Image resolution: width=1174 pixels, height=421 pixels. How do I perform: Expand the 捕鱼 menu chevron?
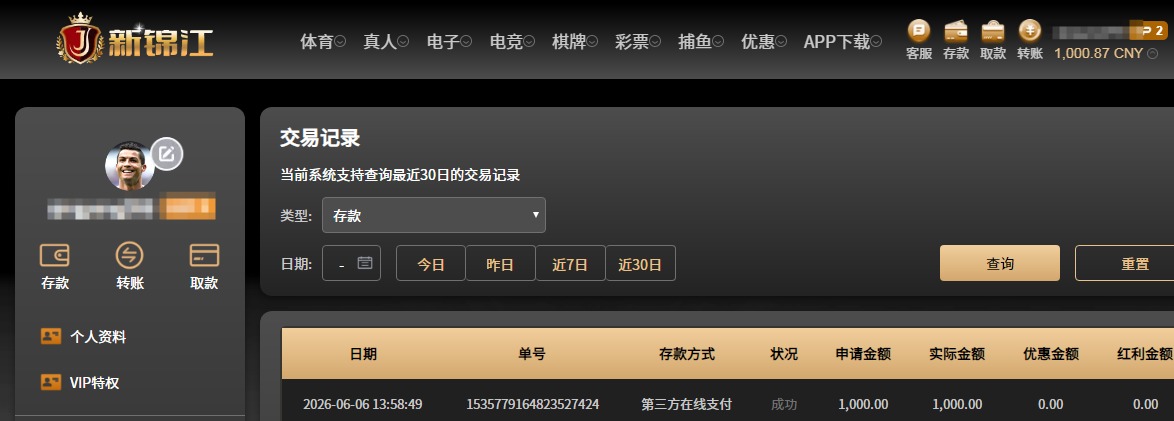click(x=717, y=42)
